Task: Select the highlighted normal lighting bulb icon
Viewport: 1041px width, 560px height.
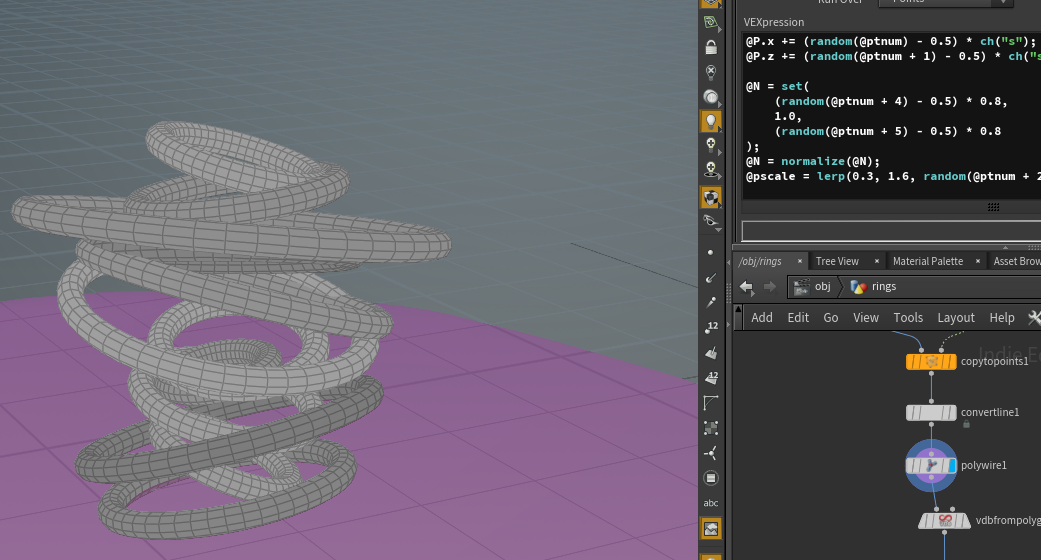Action: click(x=710, y=122)
